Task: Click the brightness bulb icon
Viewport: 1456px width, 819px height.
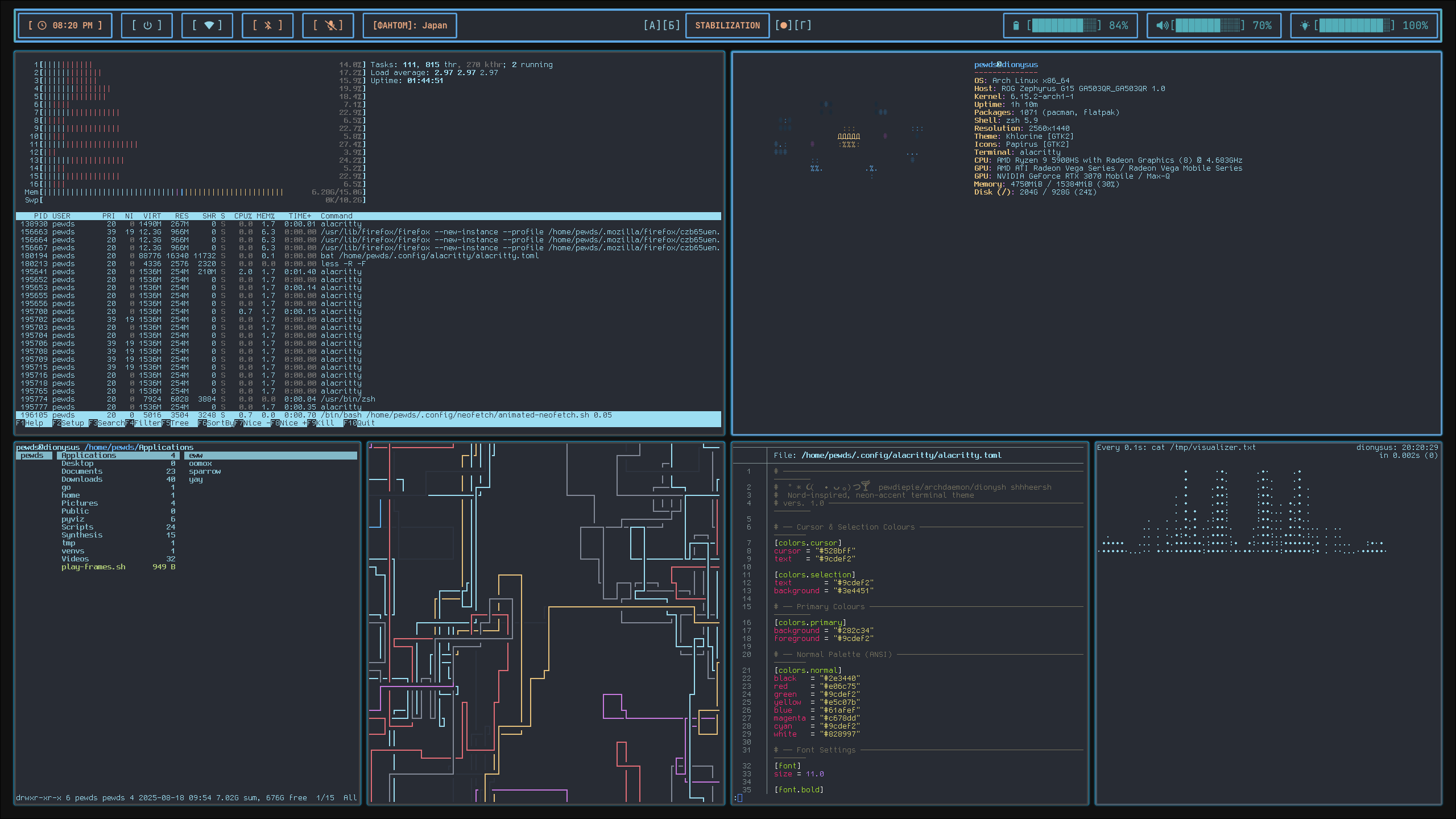Action: coord(1305,26)
